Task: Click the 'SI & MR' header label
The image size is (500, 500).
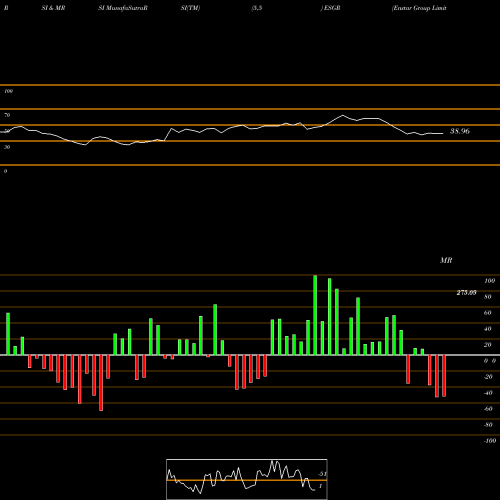Action: [x=53, y=8]
